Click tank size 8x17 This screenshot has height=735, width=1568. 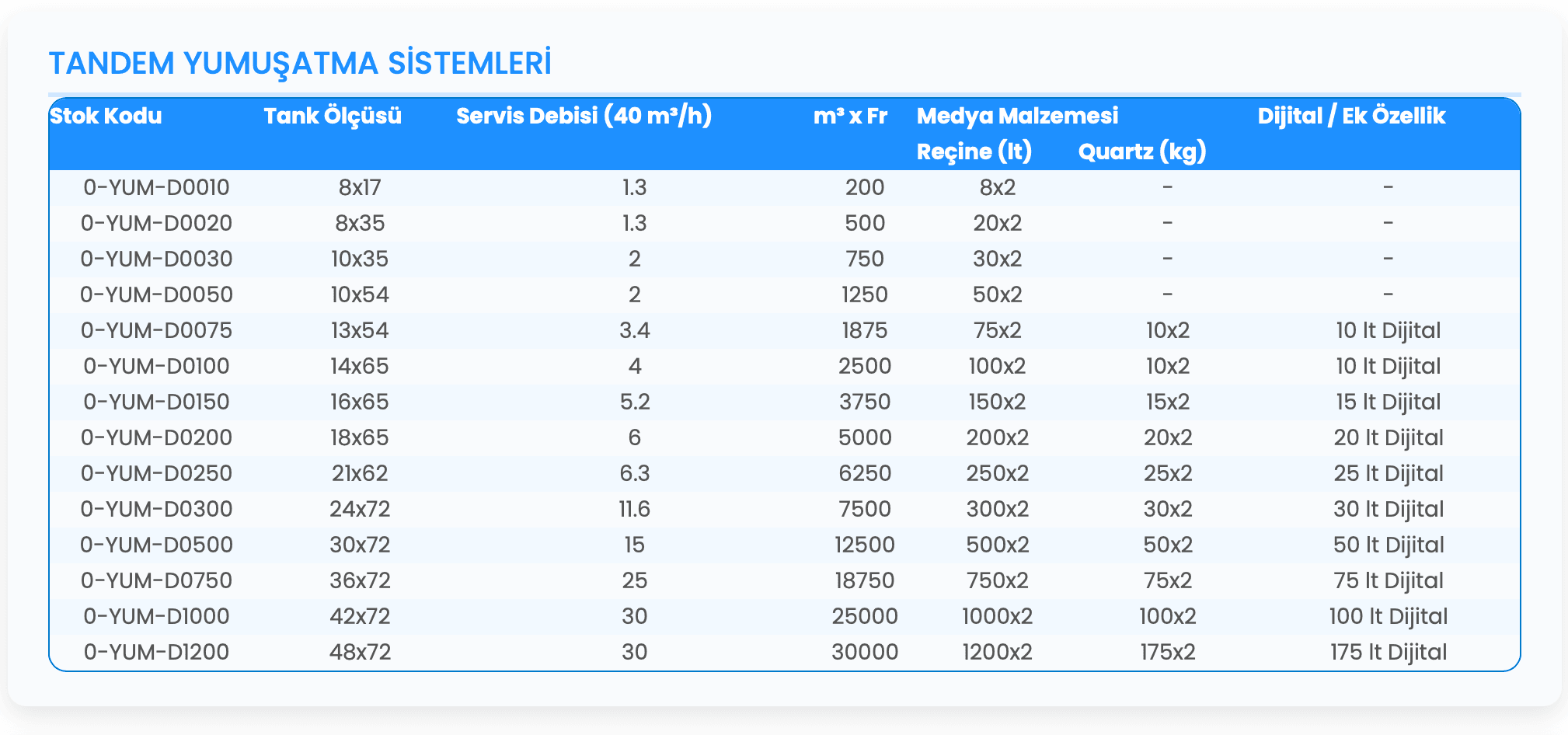pyautogui.click(x=360, y=187)
